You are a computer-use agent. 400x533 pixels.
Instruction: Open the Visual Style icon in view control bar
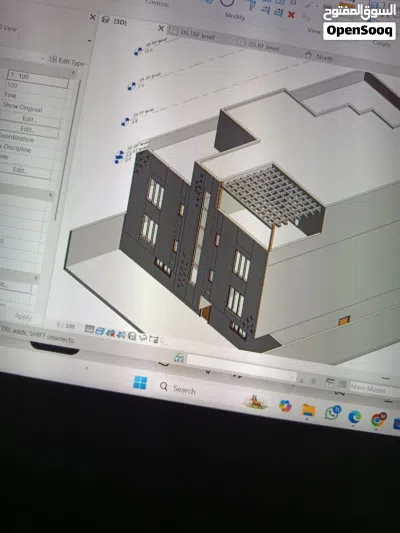click(x=100, y=331)
